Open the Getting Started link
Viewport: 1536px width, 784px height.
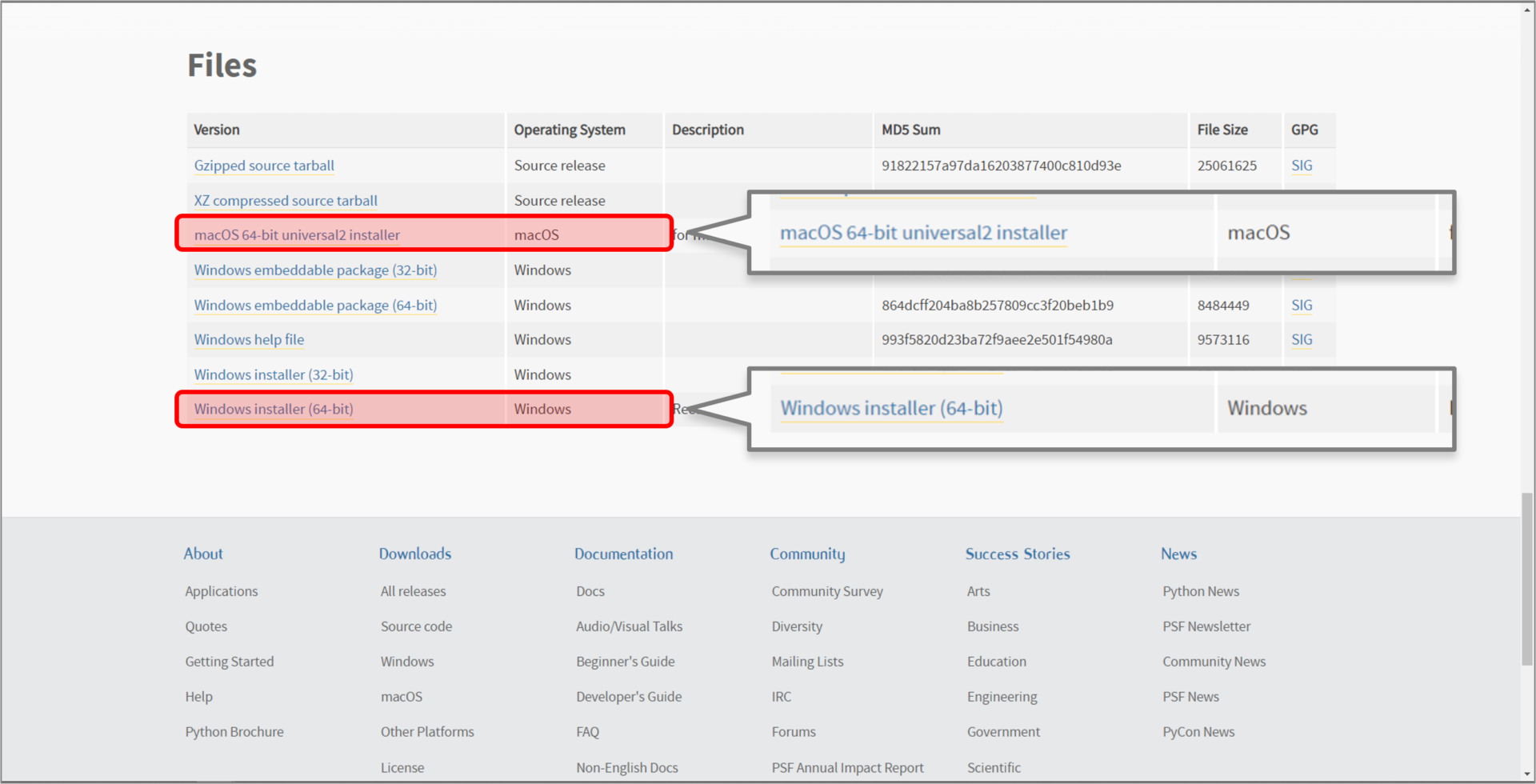coord(230,662)
